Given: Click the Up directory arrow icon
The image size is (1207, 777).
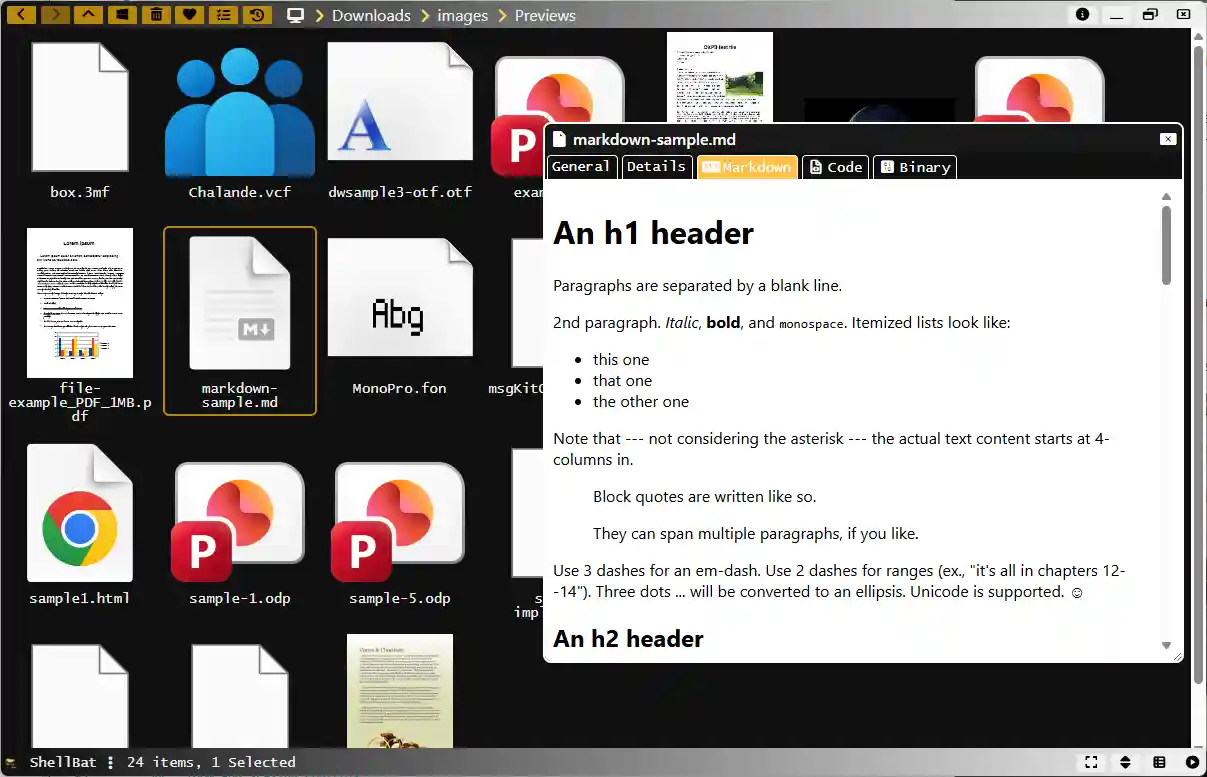Looking at the screenshot, I should tap(88, 14).
